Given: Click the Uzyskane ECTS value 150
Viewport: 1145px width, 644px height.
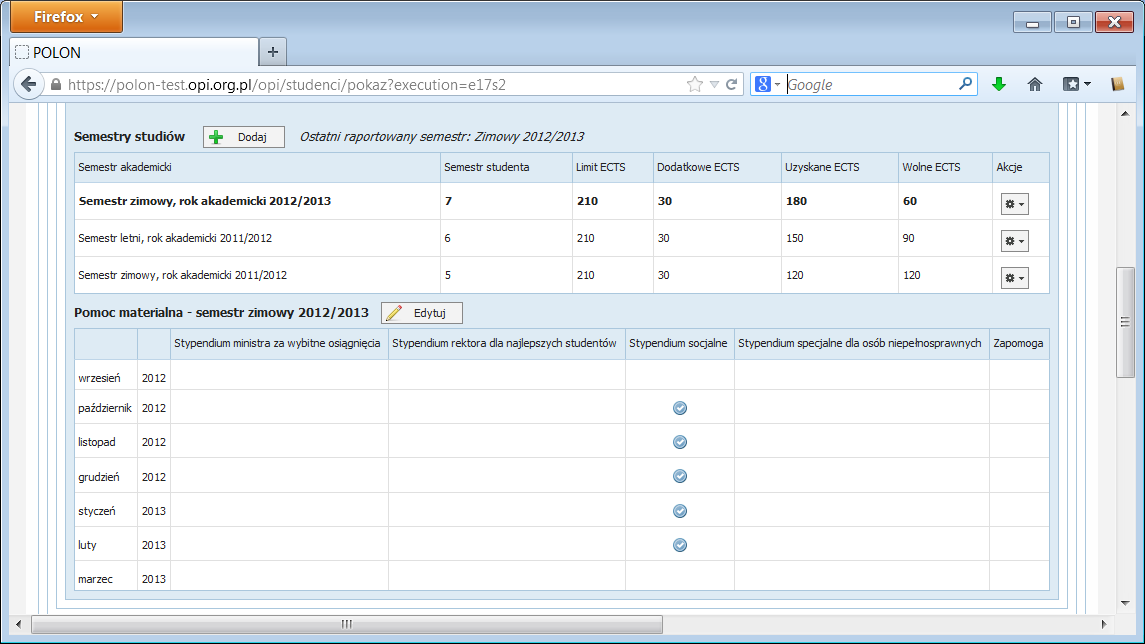Looking at the screenshot, I should tap(794, 238).
